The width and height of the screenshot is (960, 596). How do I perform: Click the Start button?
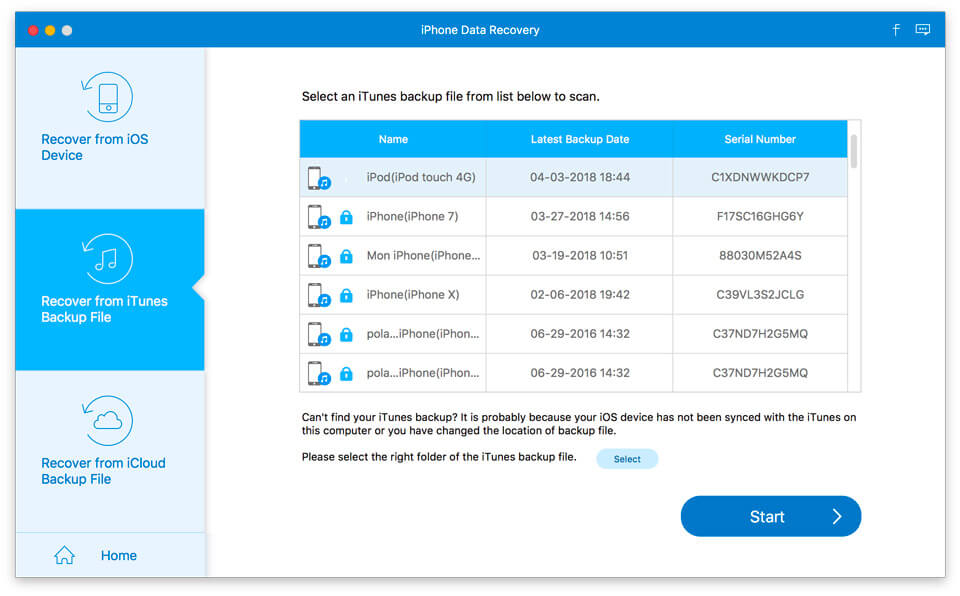(x=770, y=516)
